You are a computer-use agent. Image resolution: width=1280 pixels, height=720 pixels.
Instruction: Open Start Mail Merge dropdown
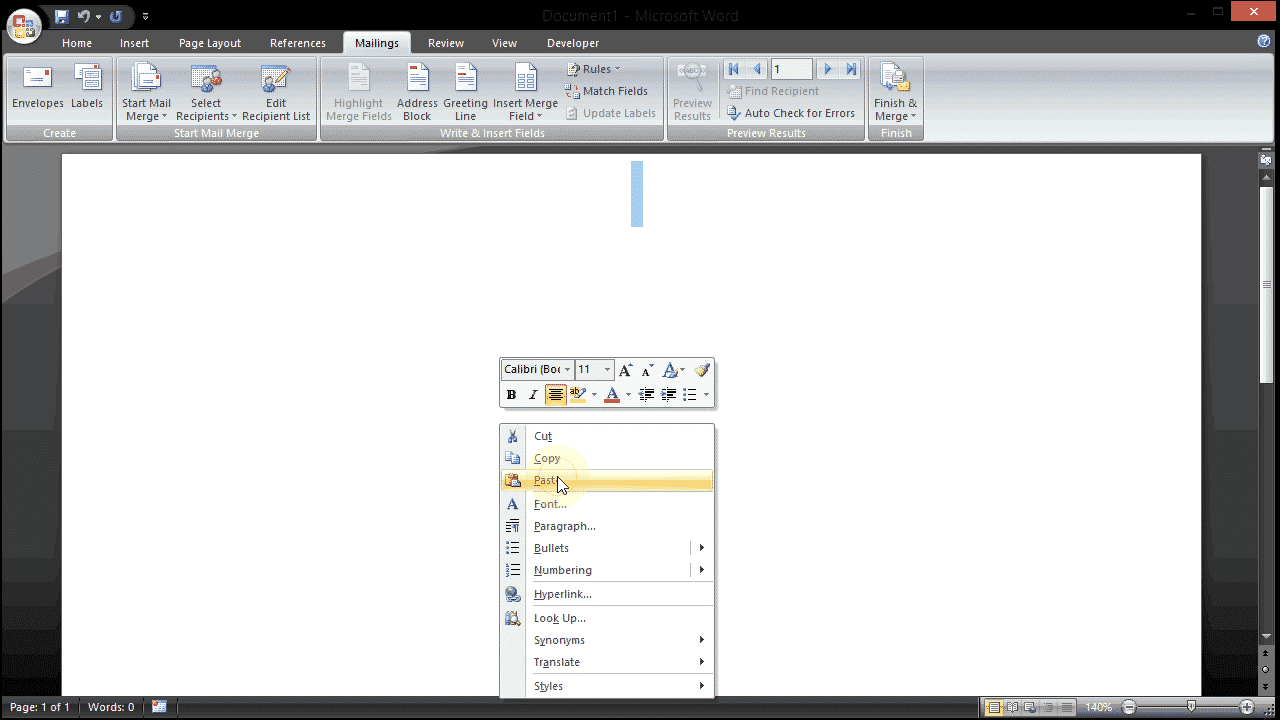146,92
